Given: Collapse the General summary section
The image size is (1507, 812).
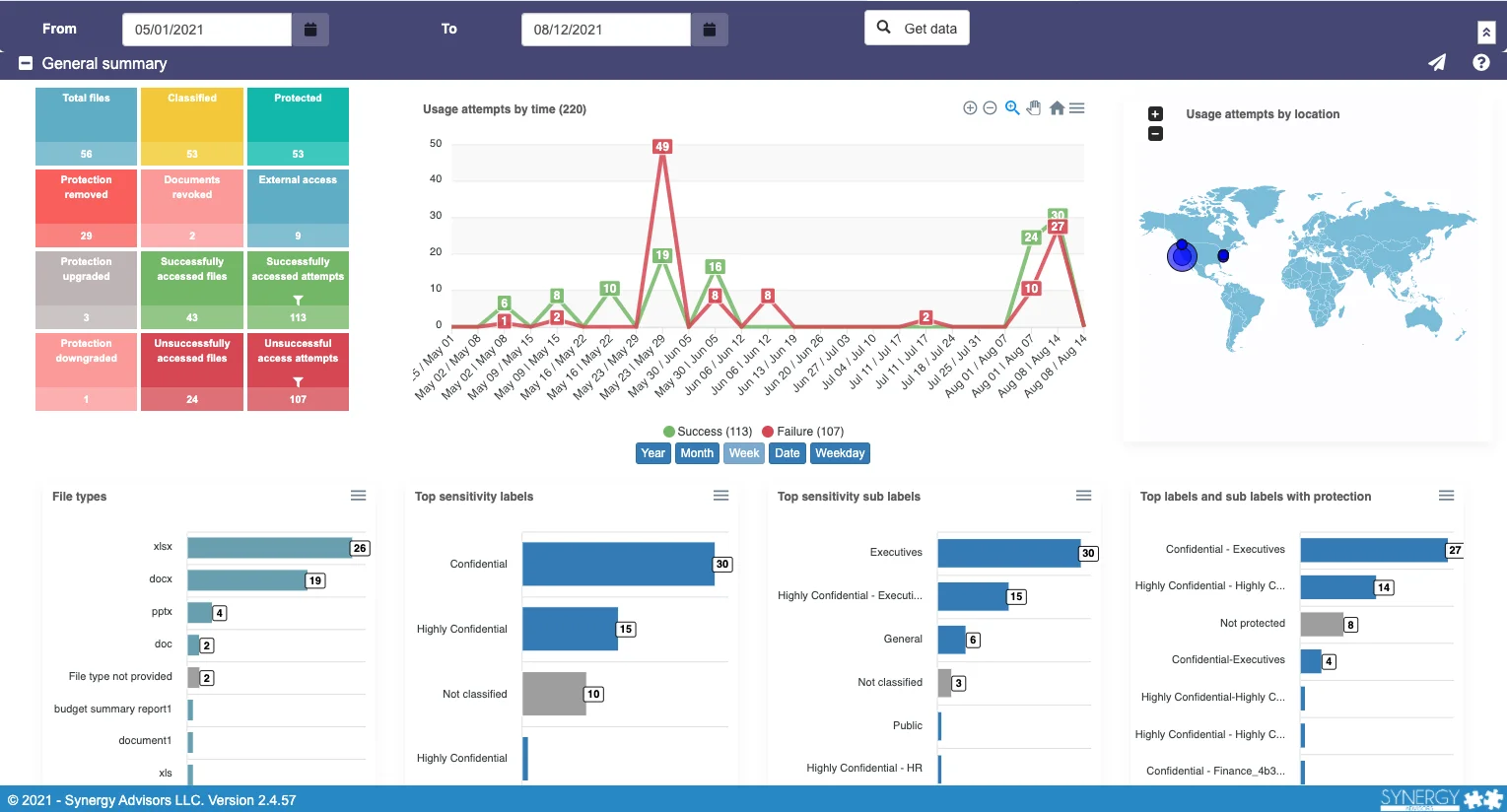Looking at the screenshot, I should 27,63.
